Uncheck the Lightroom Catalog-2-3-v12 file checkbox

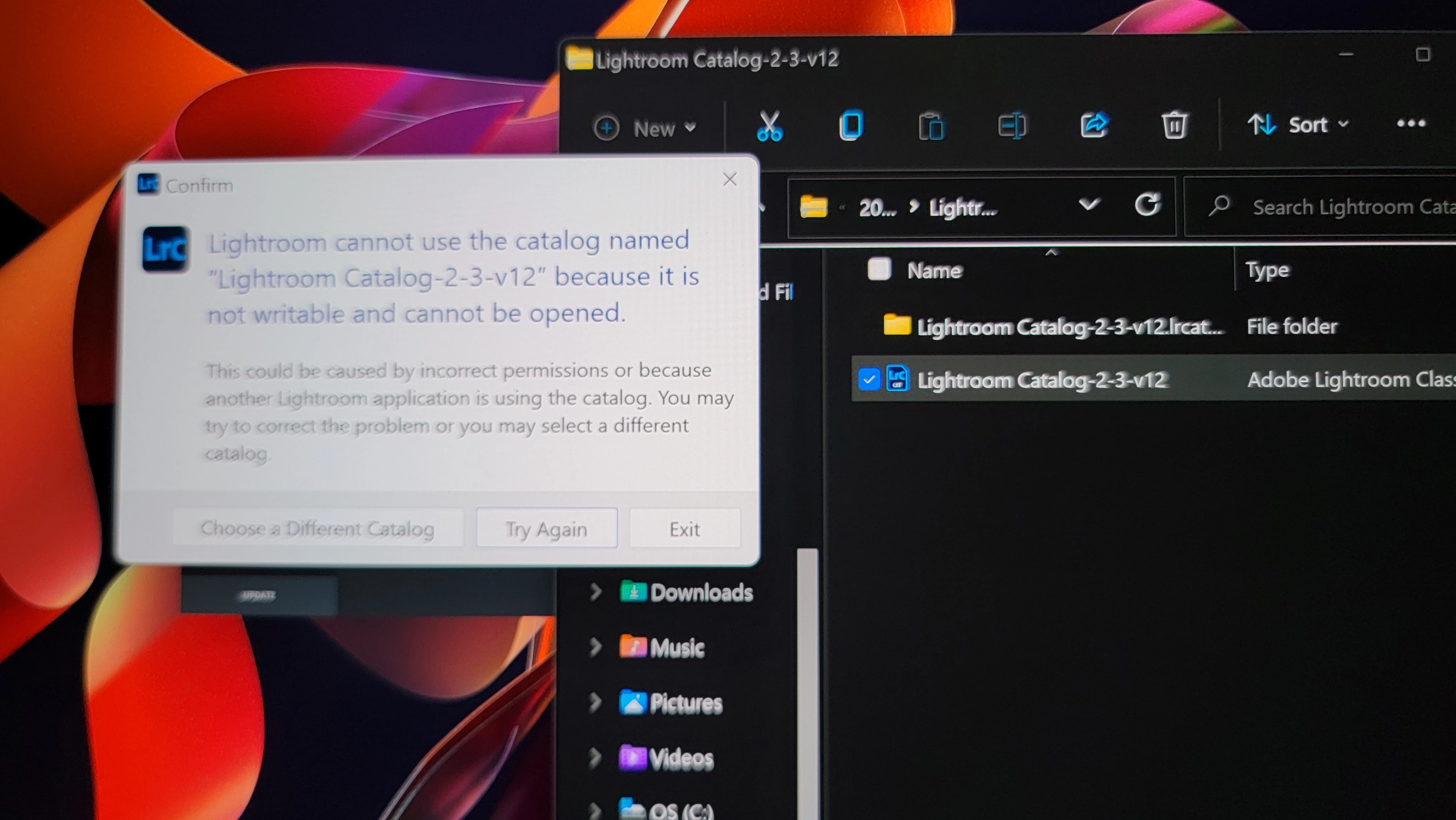pos(869,379)
